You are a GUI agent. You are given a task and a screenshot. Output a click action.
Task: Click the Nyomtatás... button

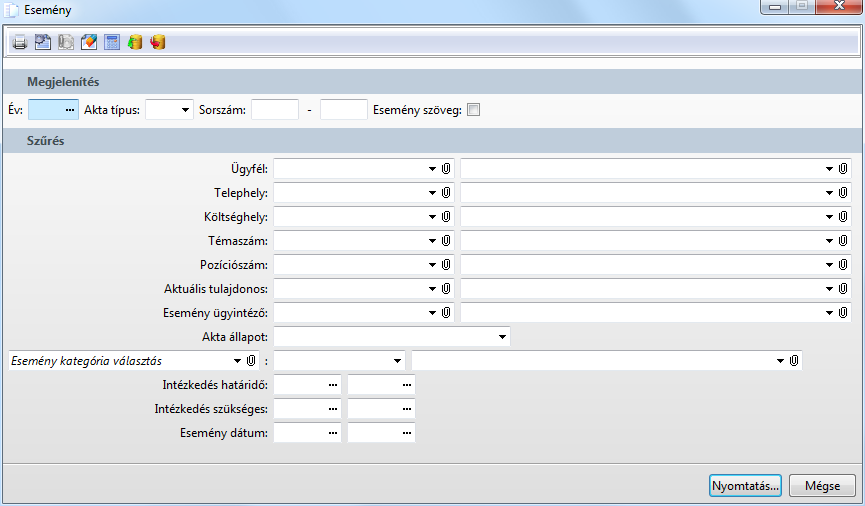pyautogui.click(x=745, y=486)
